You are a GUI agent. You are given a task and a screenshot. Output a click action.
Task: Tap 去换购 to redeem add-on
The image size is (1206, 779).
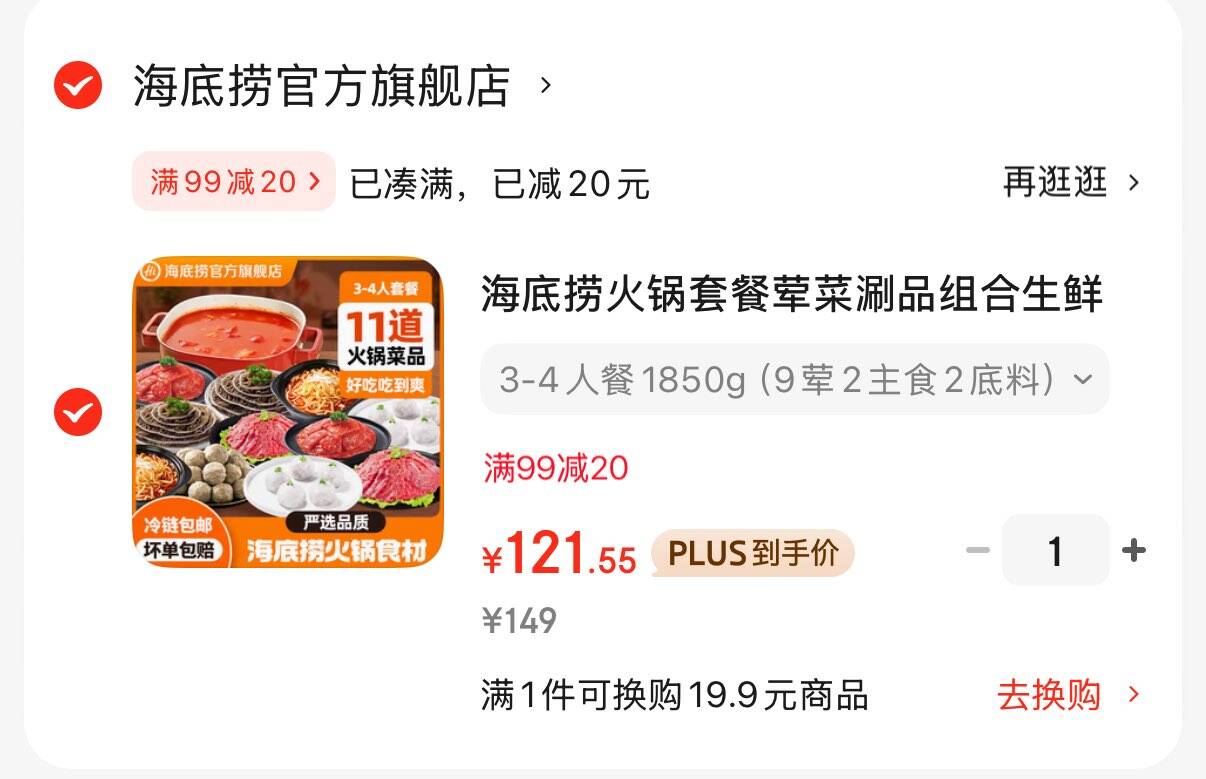pos(1048,695)
